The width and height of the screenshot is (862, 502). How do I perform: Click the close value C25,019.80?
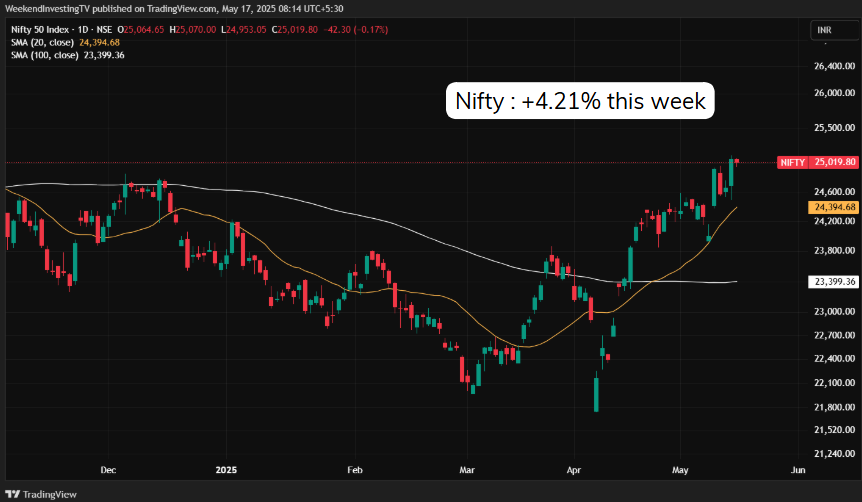(x=294, y=30)
